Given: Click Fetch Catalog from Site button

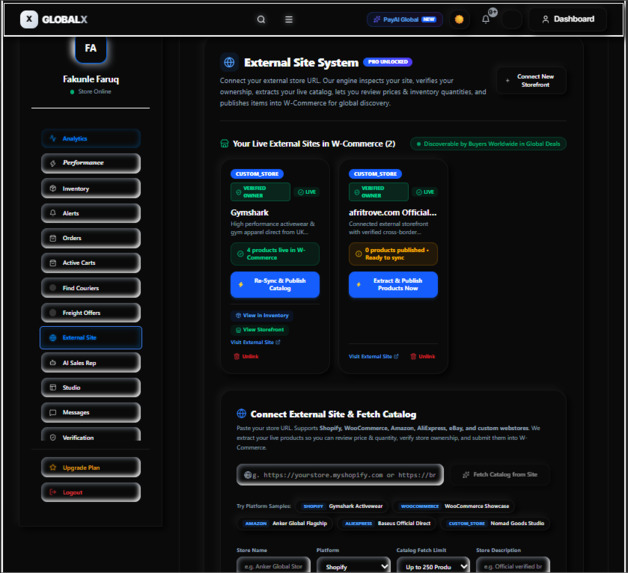Looking at the screenshot, I should pyautogui.click(x=500, y=474).
